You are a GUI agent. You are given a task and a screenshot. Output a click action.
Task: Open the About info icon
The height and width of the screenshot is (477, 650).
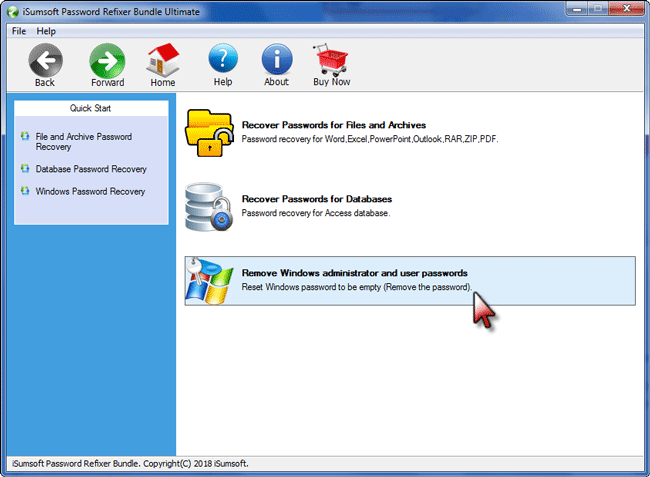click(x=277, y=60)
